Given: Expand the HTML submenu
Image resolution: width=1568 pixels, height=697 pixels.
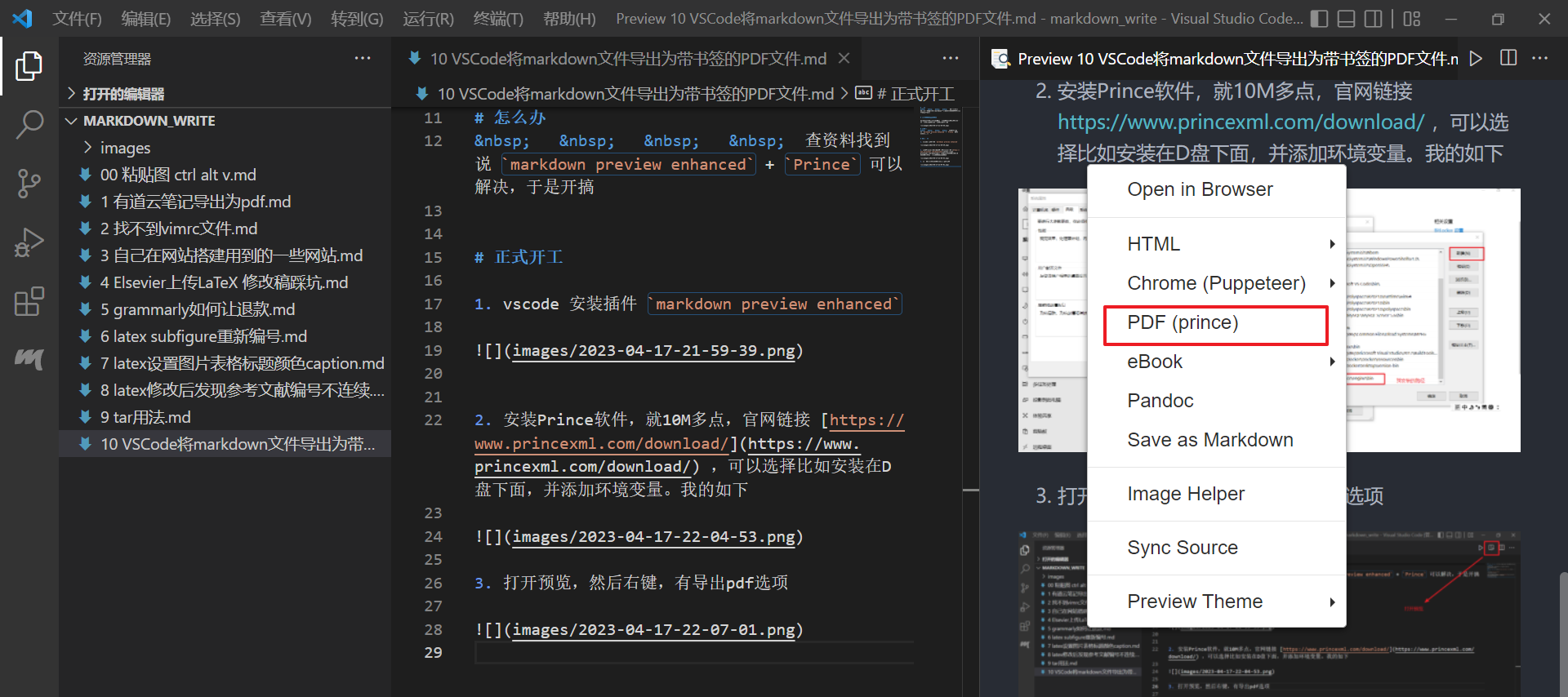Looking at the screenshot, I should [x=1217, y=244].
